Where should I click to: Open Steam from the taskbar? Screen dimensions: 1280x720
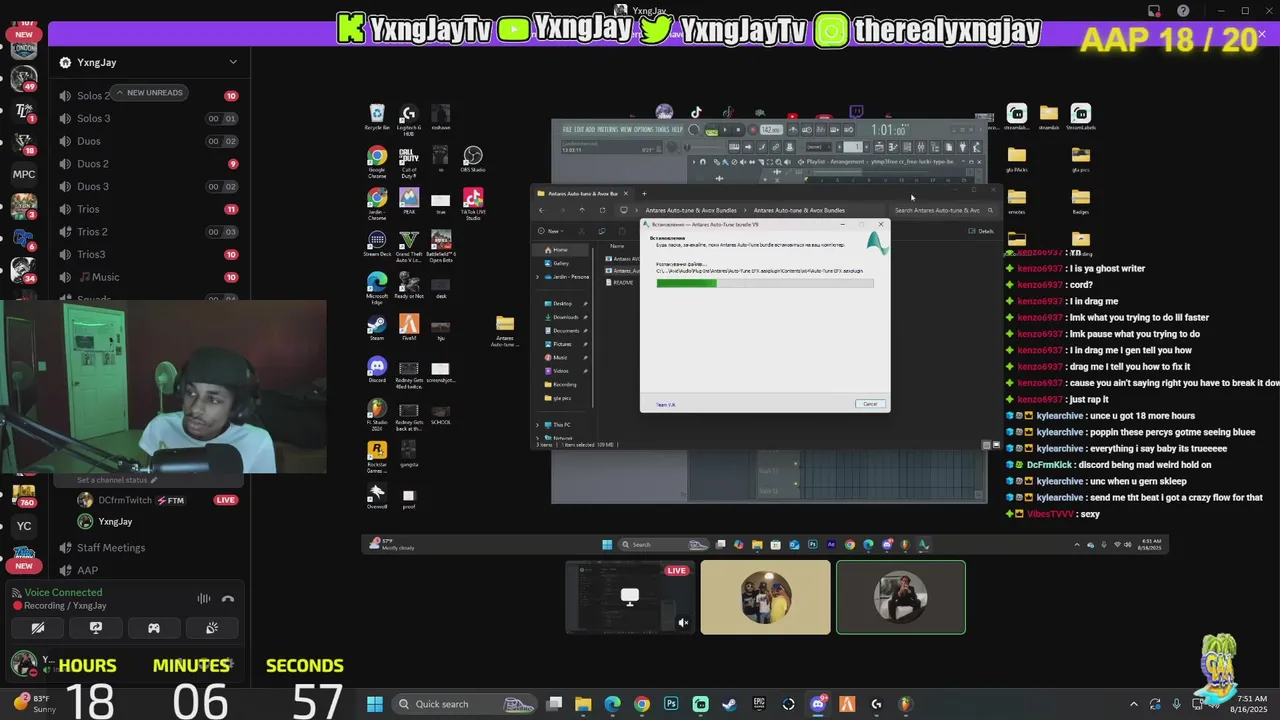[730, 704]
